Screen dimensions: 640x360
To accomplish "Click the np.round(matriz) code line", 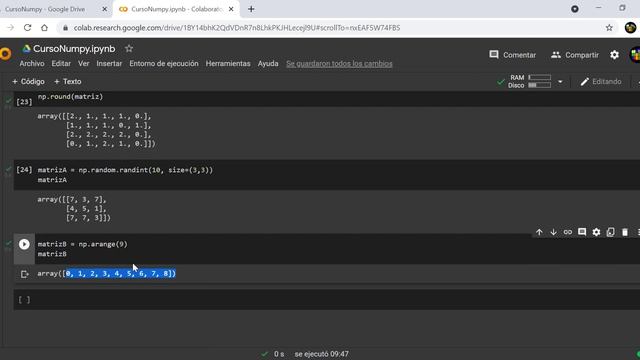I will pos(70,97).
